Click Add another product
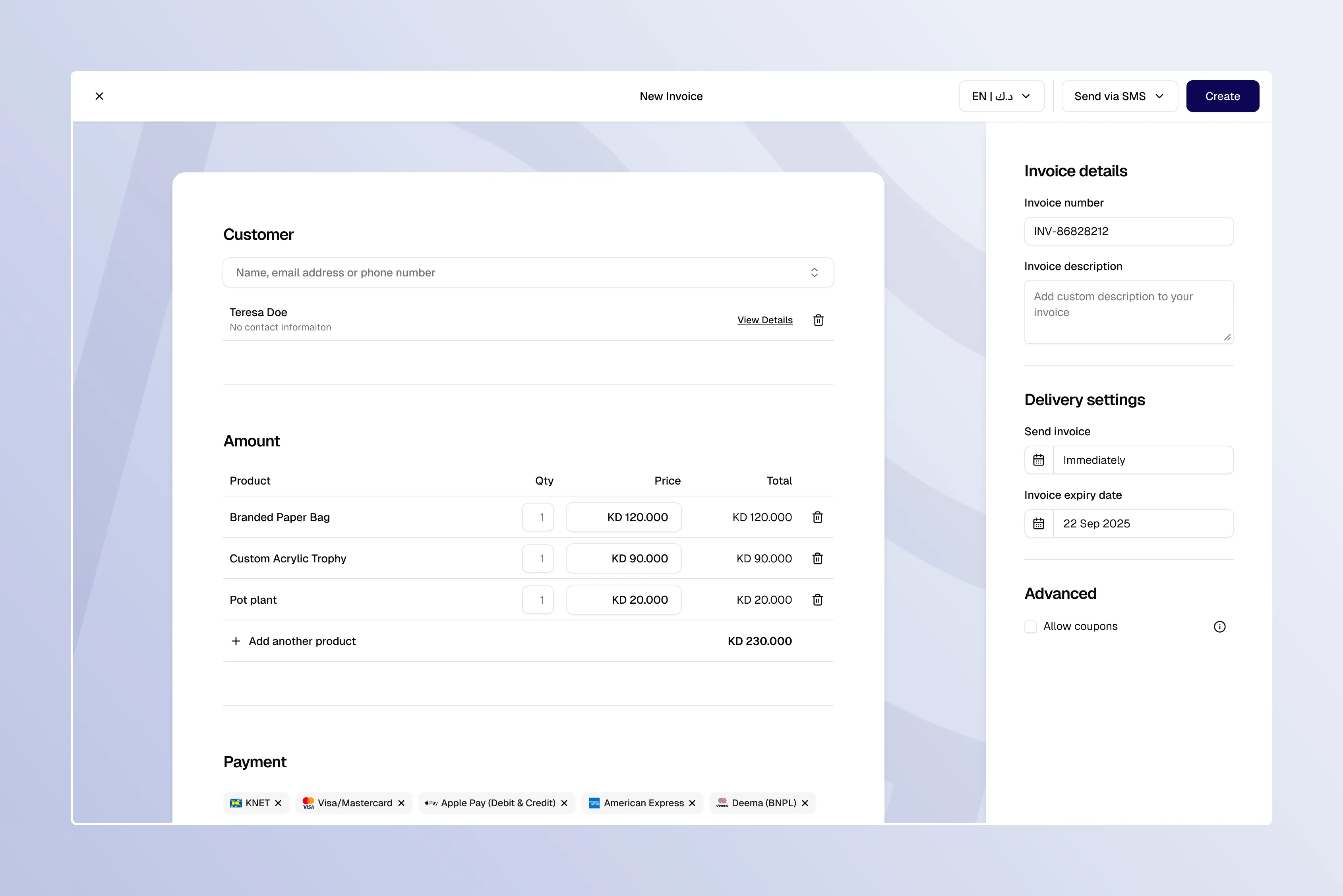 click(x=302, y=641)
